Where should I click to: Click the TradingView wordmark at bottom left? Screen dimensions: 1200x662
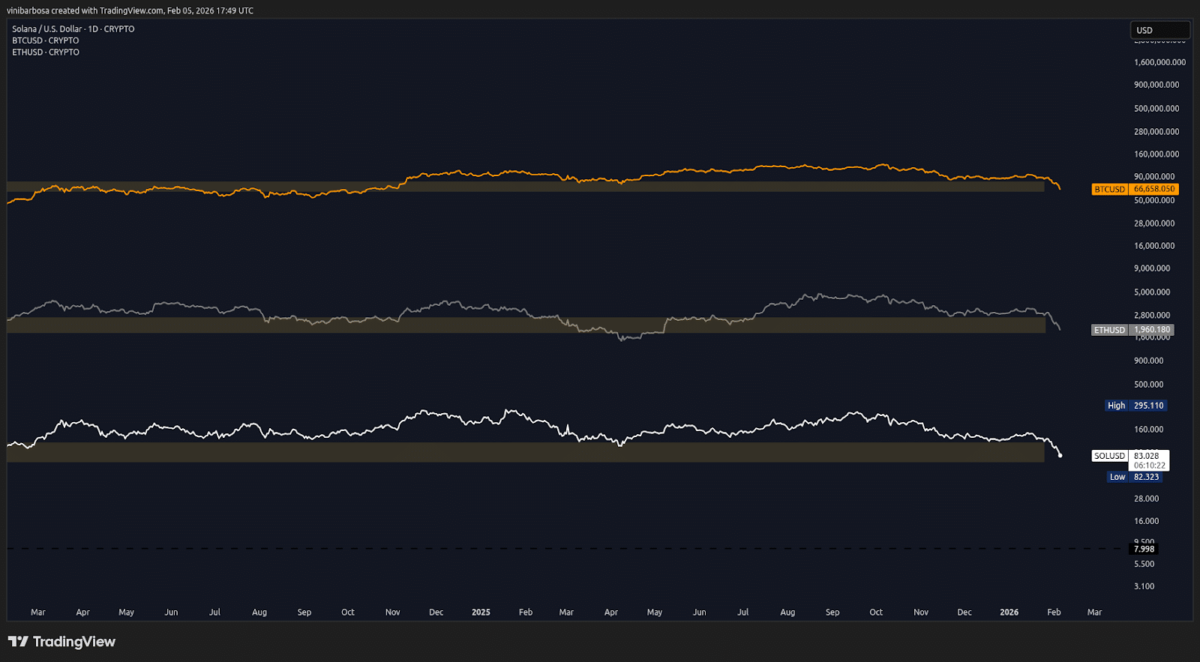77,641
